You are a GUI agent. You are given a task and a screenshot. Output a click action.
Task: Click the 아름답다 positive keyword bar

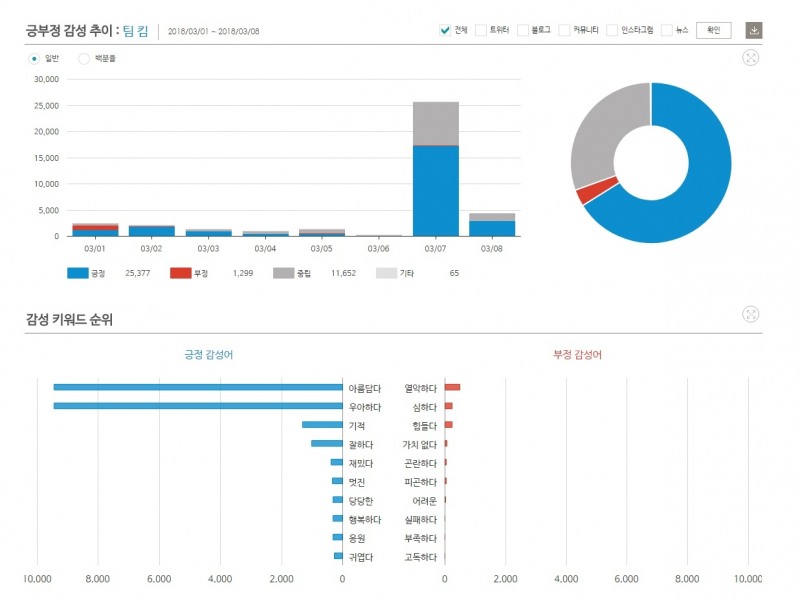pyautogui.click(x=198, y=387)
